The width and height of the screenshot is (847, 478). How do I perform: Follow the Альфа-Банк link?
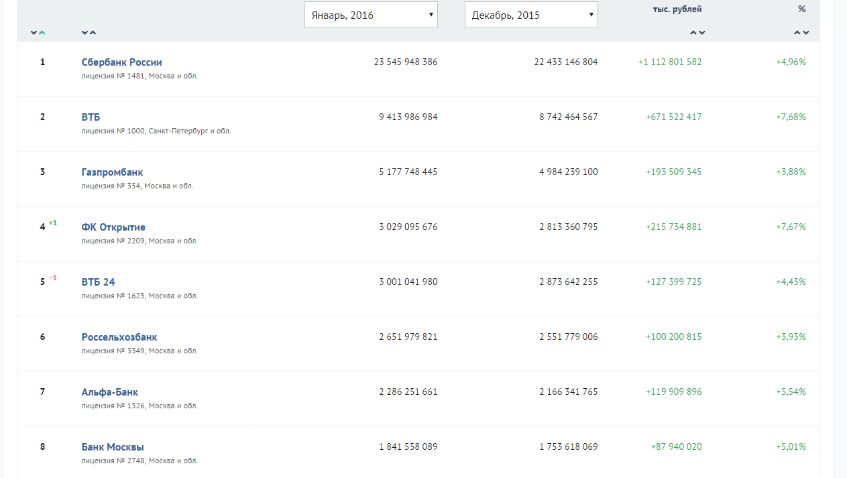click(110, 392)
